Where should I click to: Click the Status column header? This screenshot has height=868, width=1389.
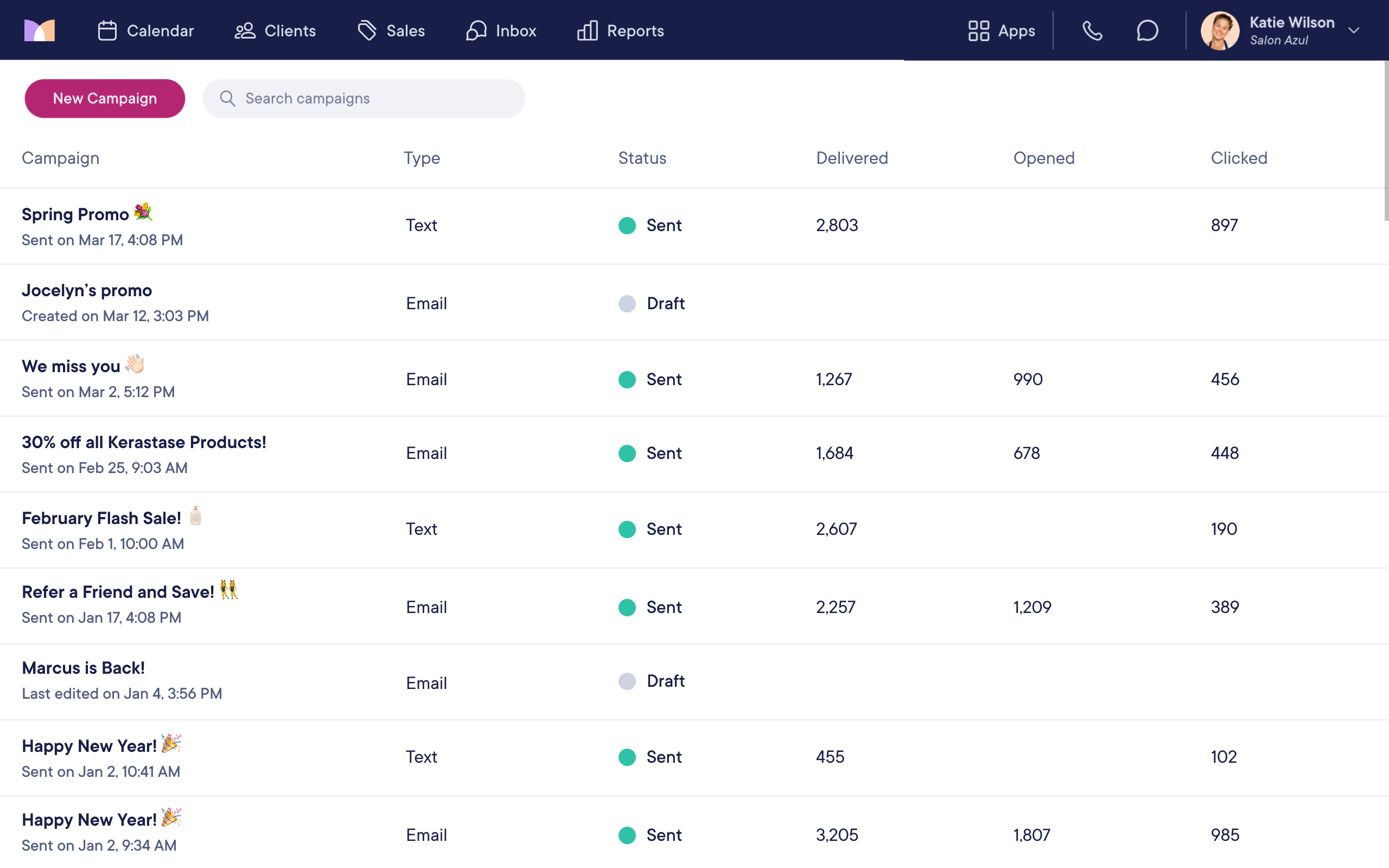click(642, 158)
